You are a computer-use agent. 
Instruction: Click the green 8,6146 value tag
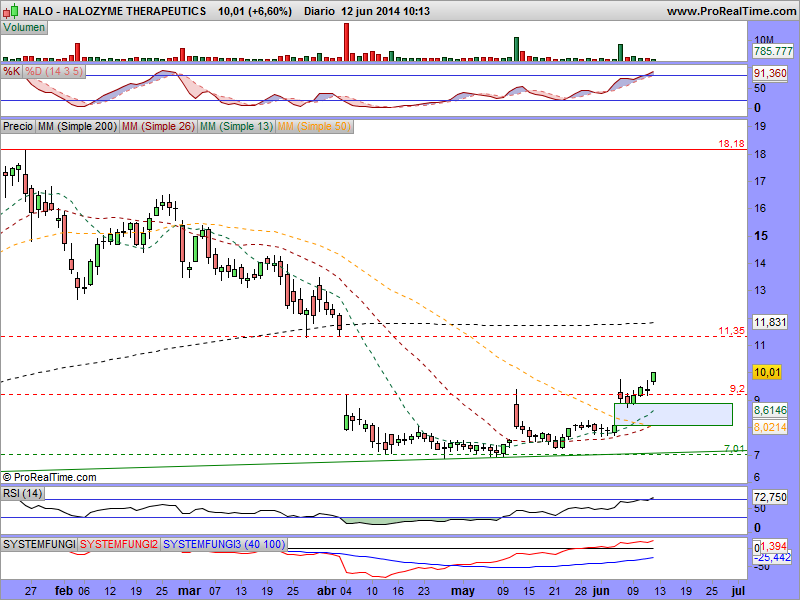point(770,410)
